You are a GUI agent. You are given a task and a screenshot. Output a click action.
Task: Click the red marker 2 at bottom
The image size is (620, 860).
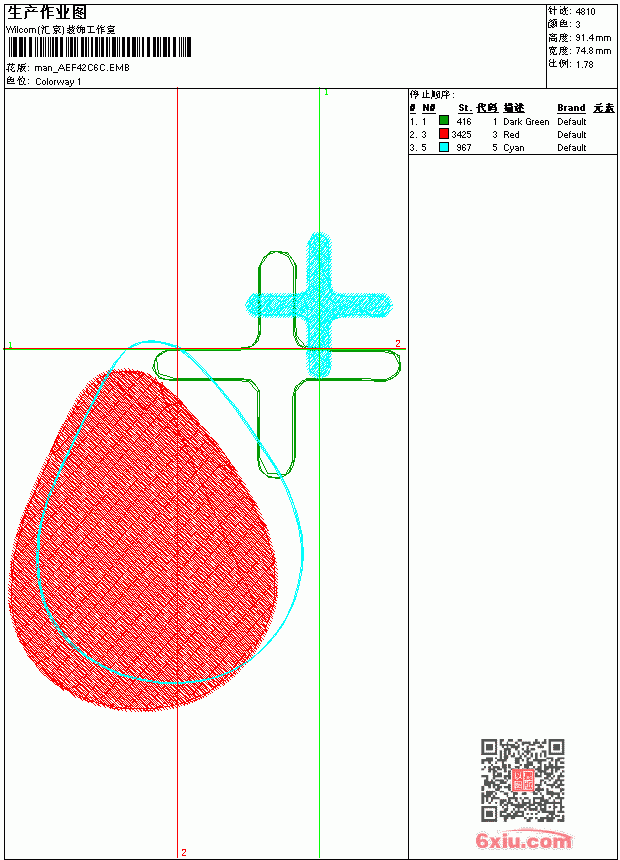184,852
